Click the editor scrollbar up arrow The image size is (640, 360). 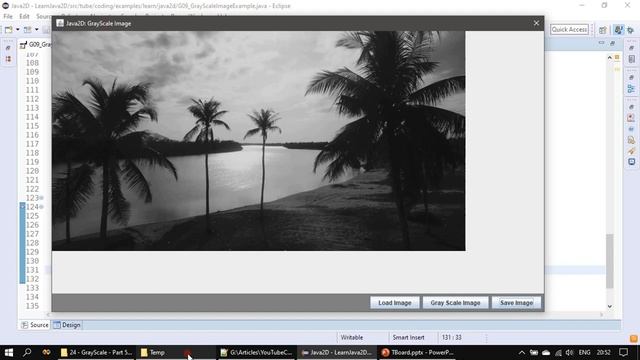tap(609, 58)
